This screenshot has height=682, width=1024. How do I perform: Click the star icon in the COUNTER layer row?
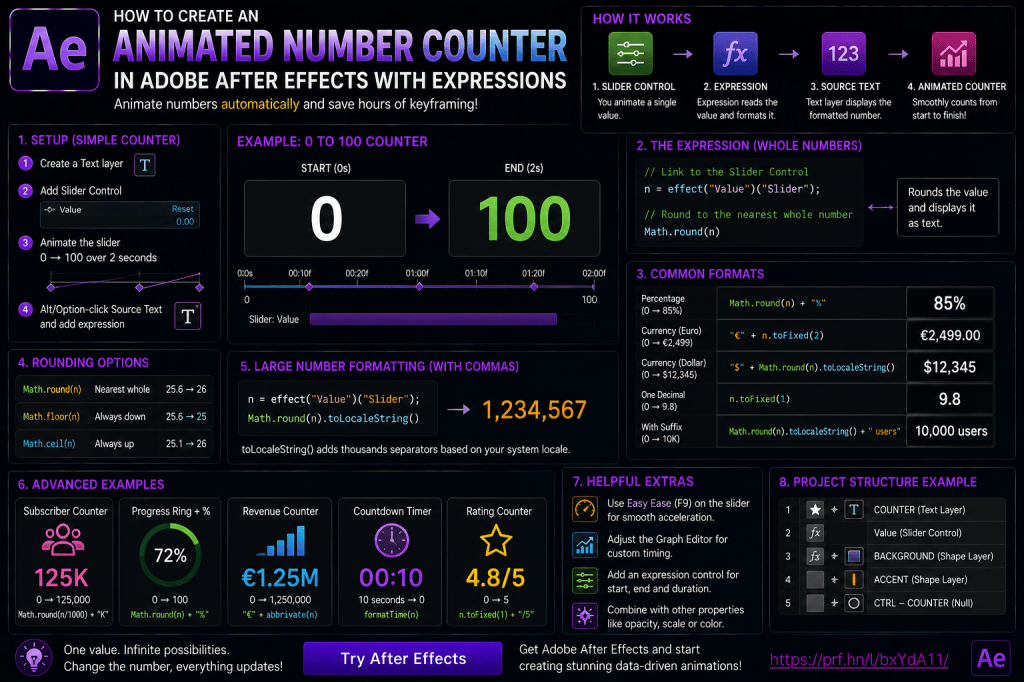coord(814,510)
